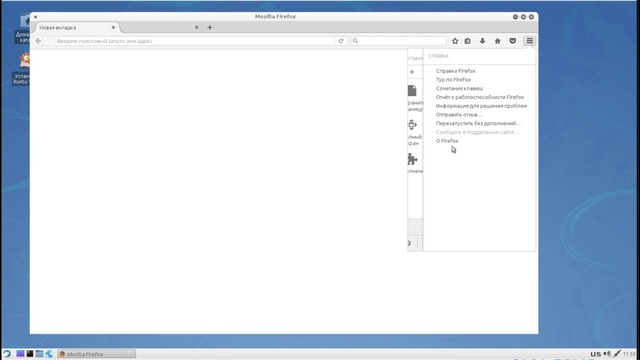The height and width of the screenshot is (360, 640).
Task: Open the volume speaker tray icon
Action: tap(607, 354)
